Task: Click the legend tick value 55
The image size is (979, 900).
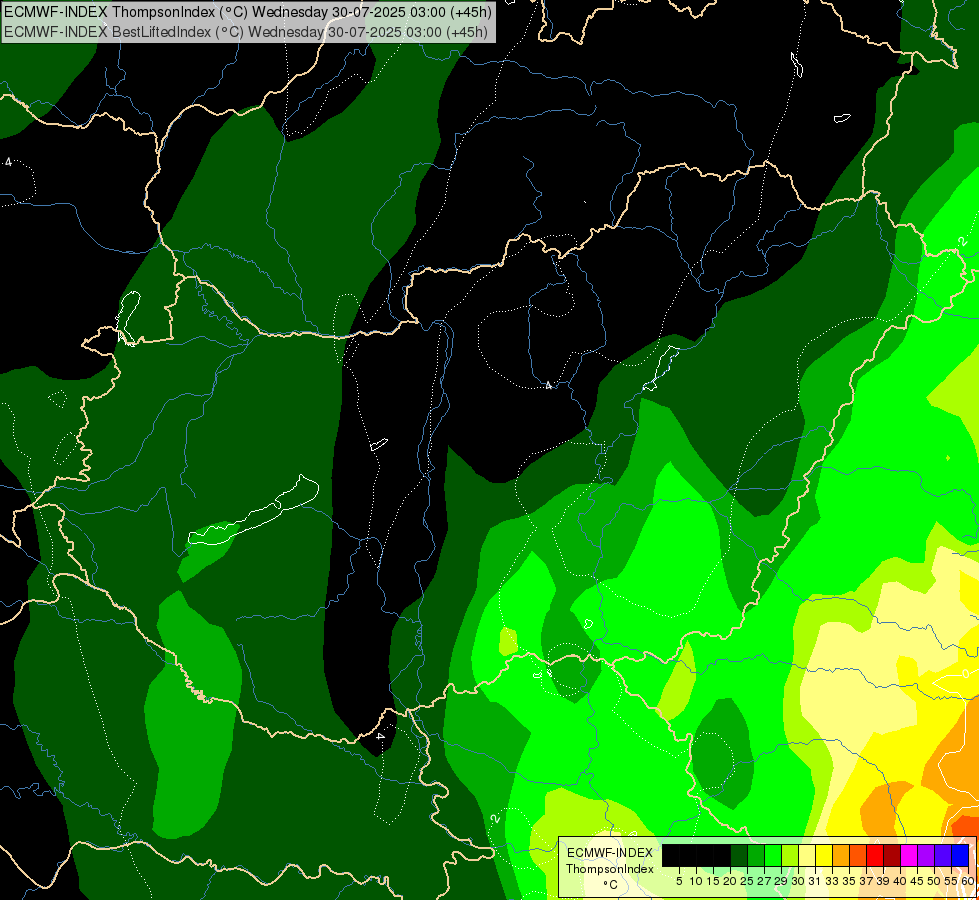Action: point(951,881)
